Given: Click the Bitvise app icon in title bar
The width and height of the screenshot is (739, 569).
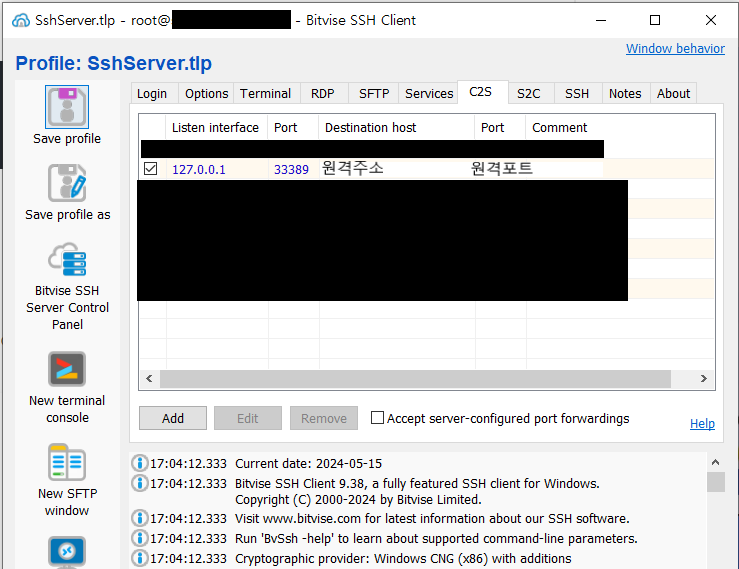Looking at the screenshot, I should (21, 20).
